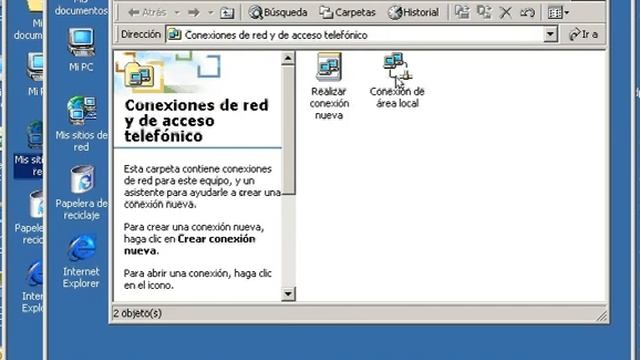
Task: Open the Búsqueda search pane
Action: [x=278, y=13]
